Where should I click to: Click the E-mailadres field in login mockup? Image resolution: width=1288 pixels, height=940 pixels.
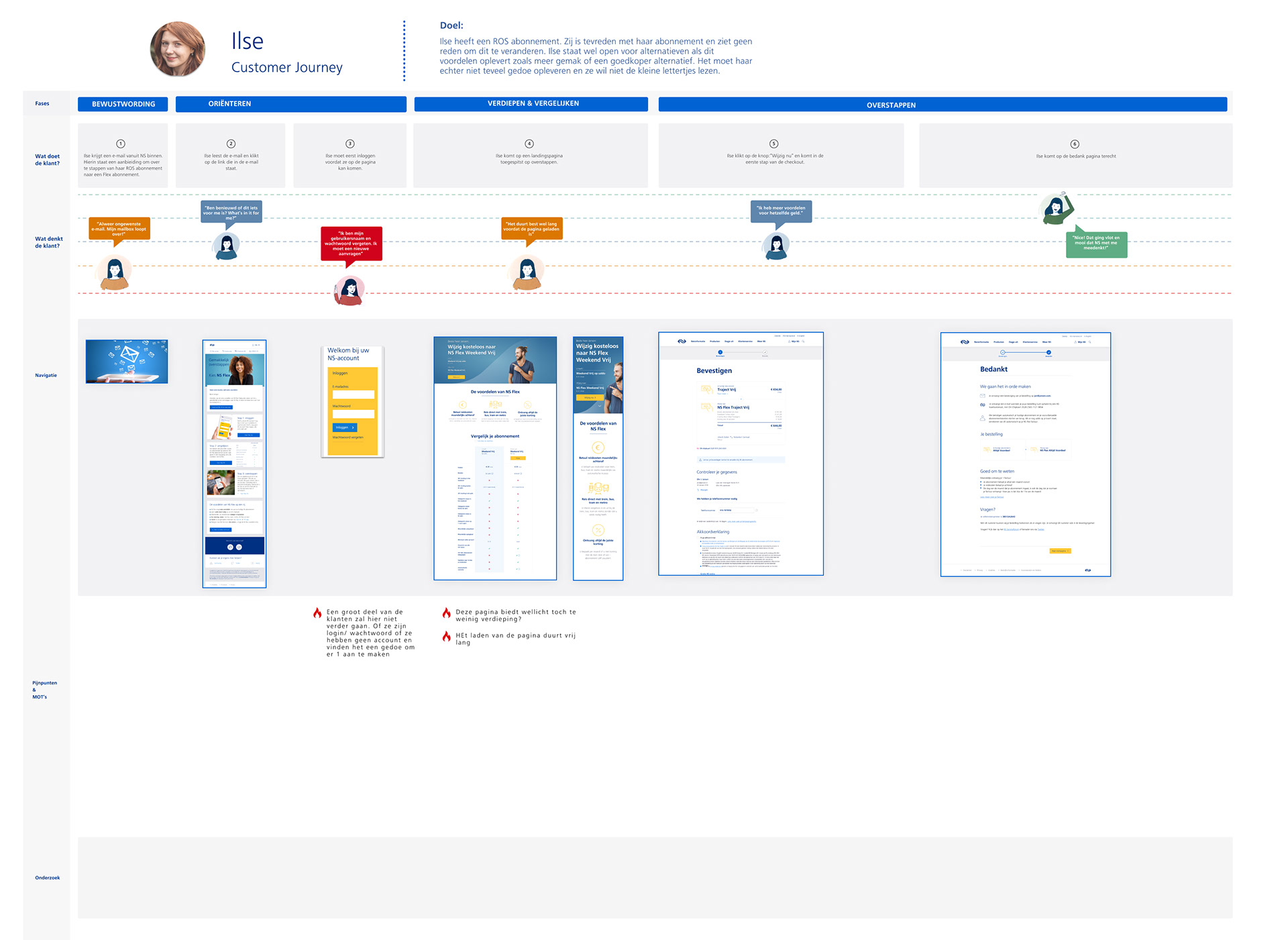click(353, 395)
